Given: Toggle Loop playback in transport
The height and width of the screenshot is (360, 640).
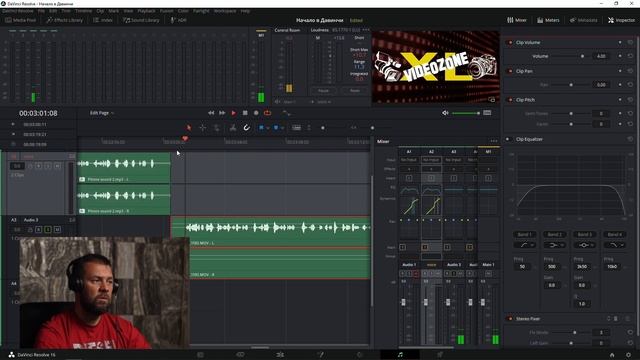Looking at the screenshot, I should [x=267, y=113].
